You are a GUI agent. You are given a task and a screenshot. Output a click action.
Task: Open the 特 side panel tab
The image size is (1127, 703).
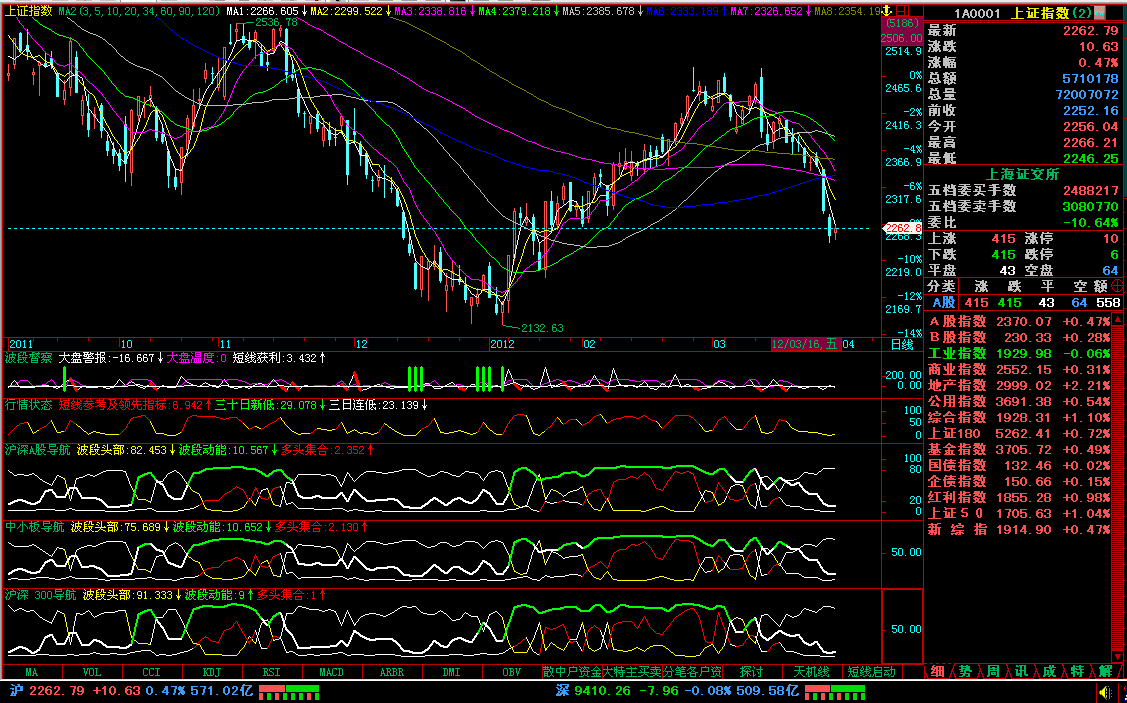click(x=1077, y=671)
